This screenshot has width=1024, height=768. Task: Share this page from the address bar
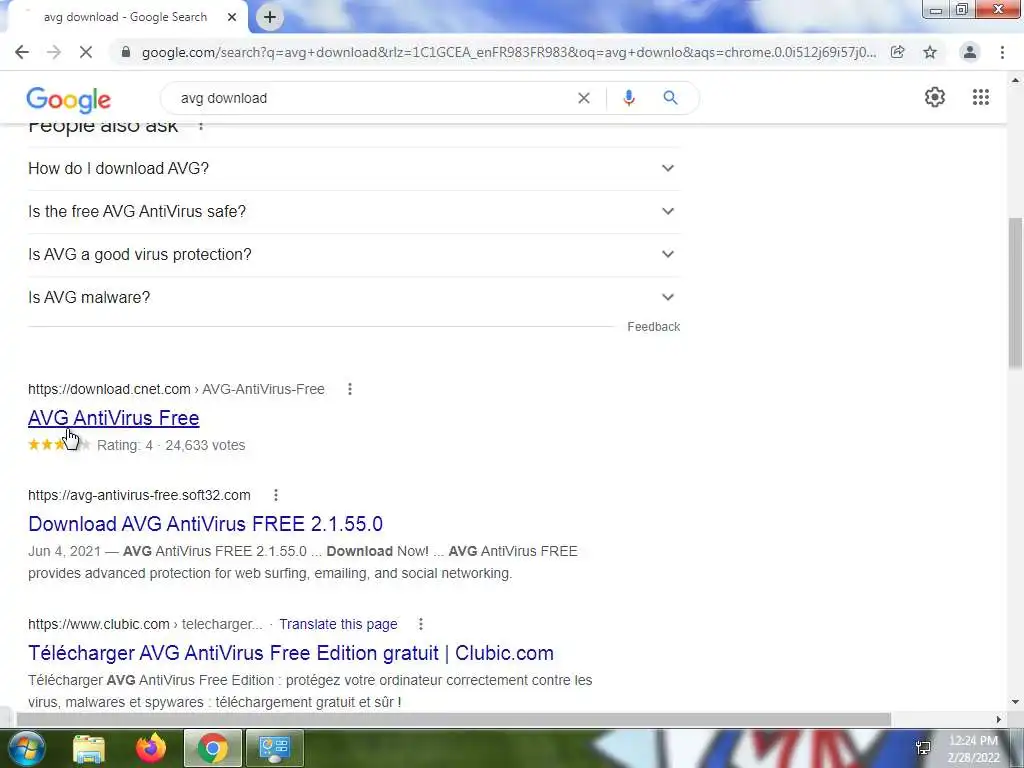click(x=898, y=52)
